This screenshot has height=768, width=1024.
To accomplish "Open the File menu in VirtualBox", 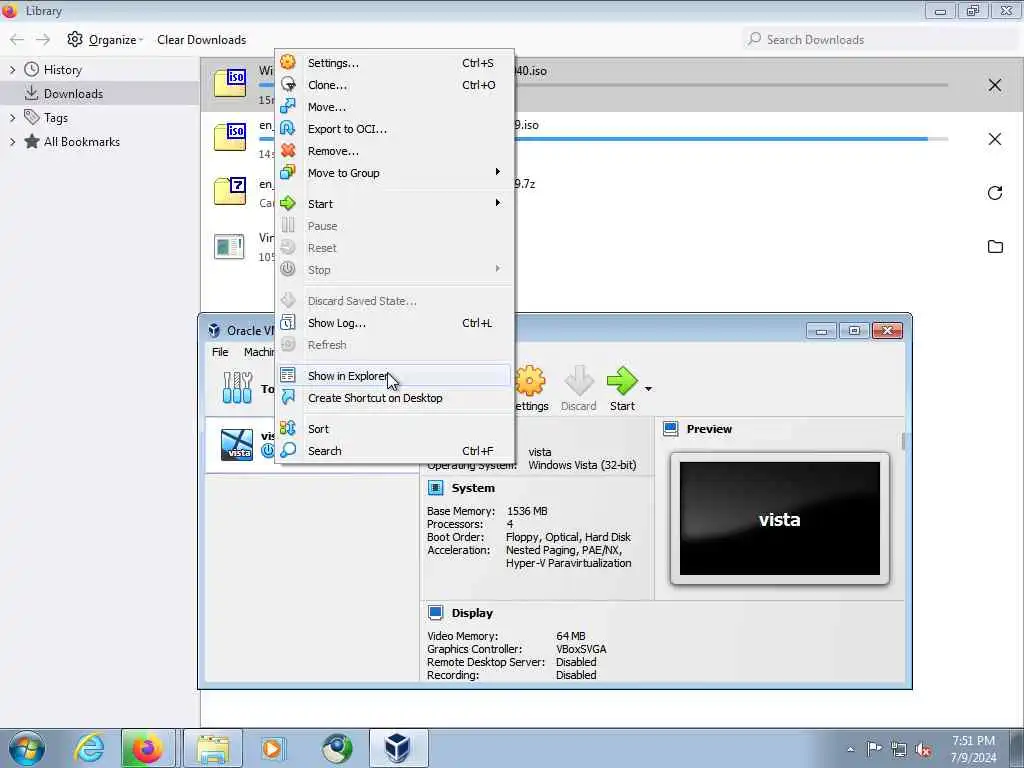I will (x=220, y=352).
